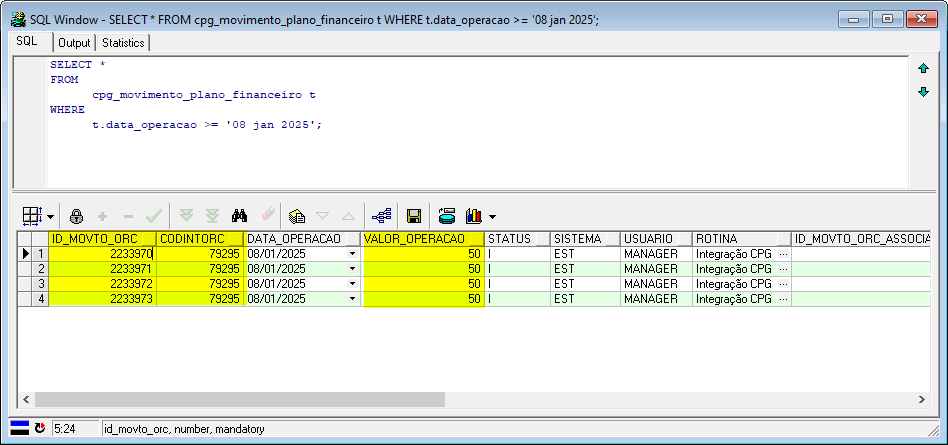Click the post changes checkmark icon
This screenshot has height=445, width=948.
(x=154, y=215)
